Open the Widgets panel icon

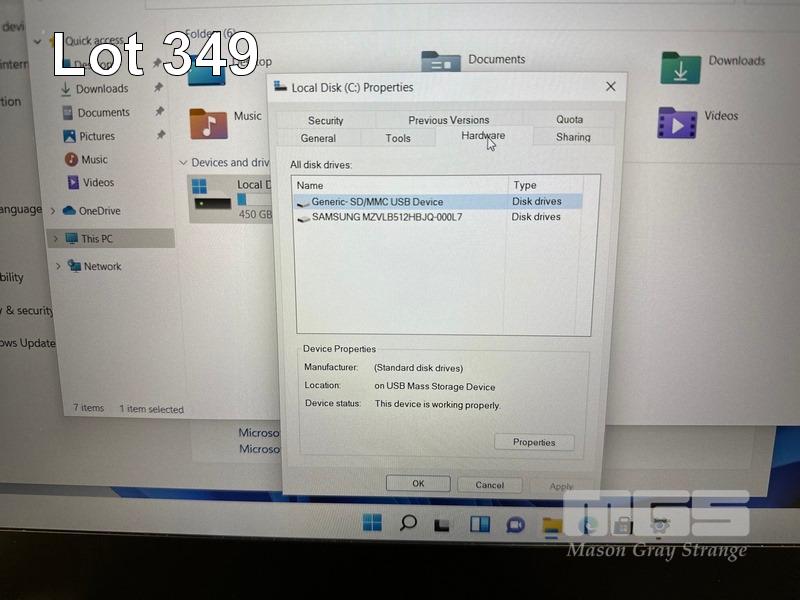(x=479, y=524)
